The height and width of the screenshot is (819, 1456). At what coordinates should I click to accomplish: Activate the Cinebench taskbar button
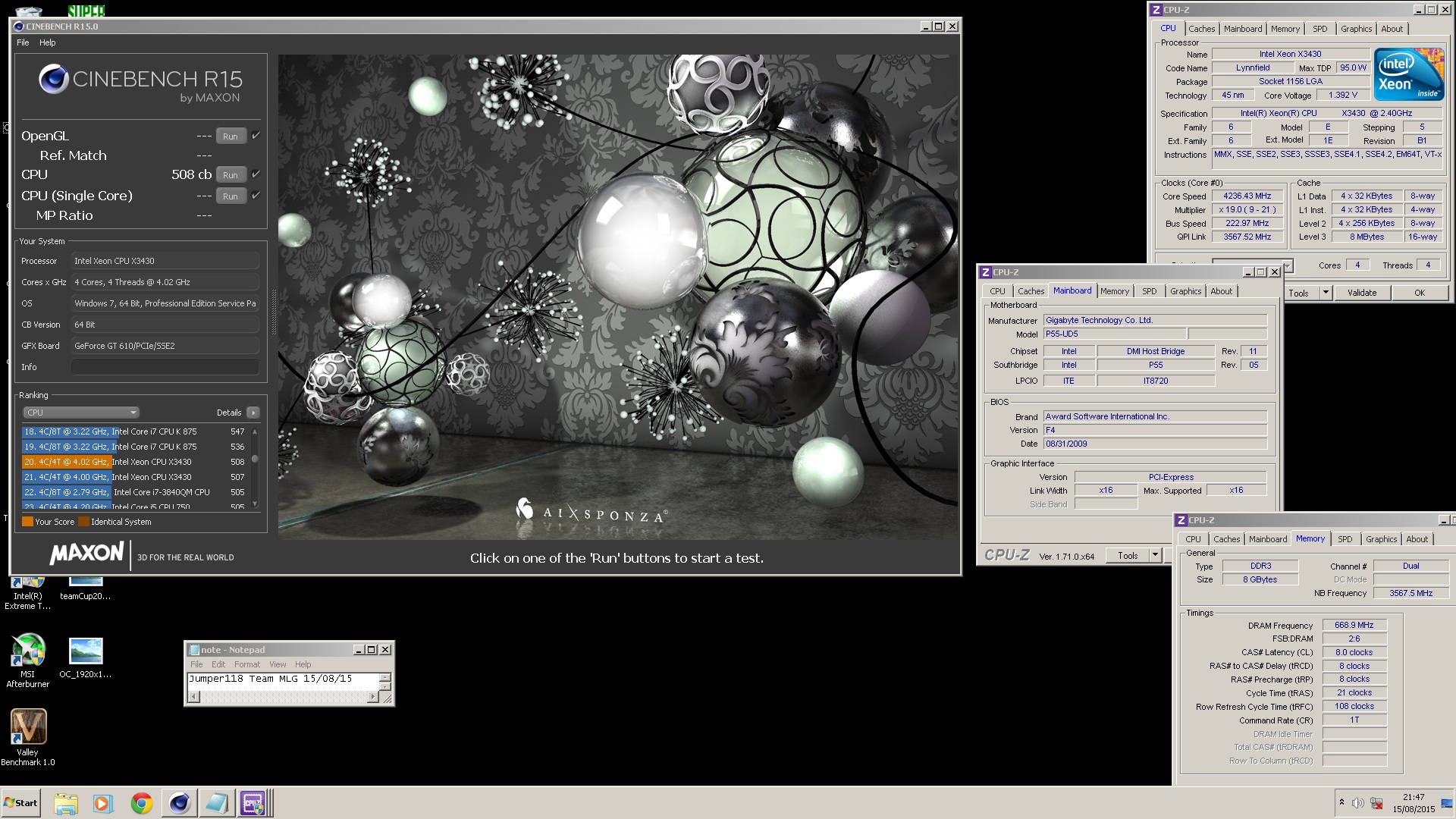pyautogui.click(x=179, y=803)
